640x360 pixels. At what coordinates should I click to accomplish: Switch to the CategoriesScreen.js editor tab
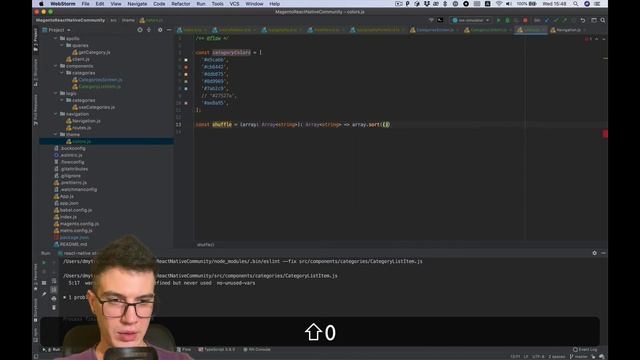tap(434, 30)
